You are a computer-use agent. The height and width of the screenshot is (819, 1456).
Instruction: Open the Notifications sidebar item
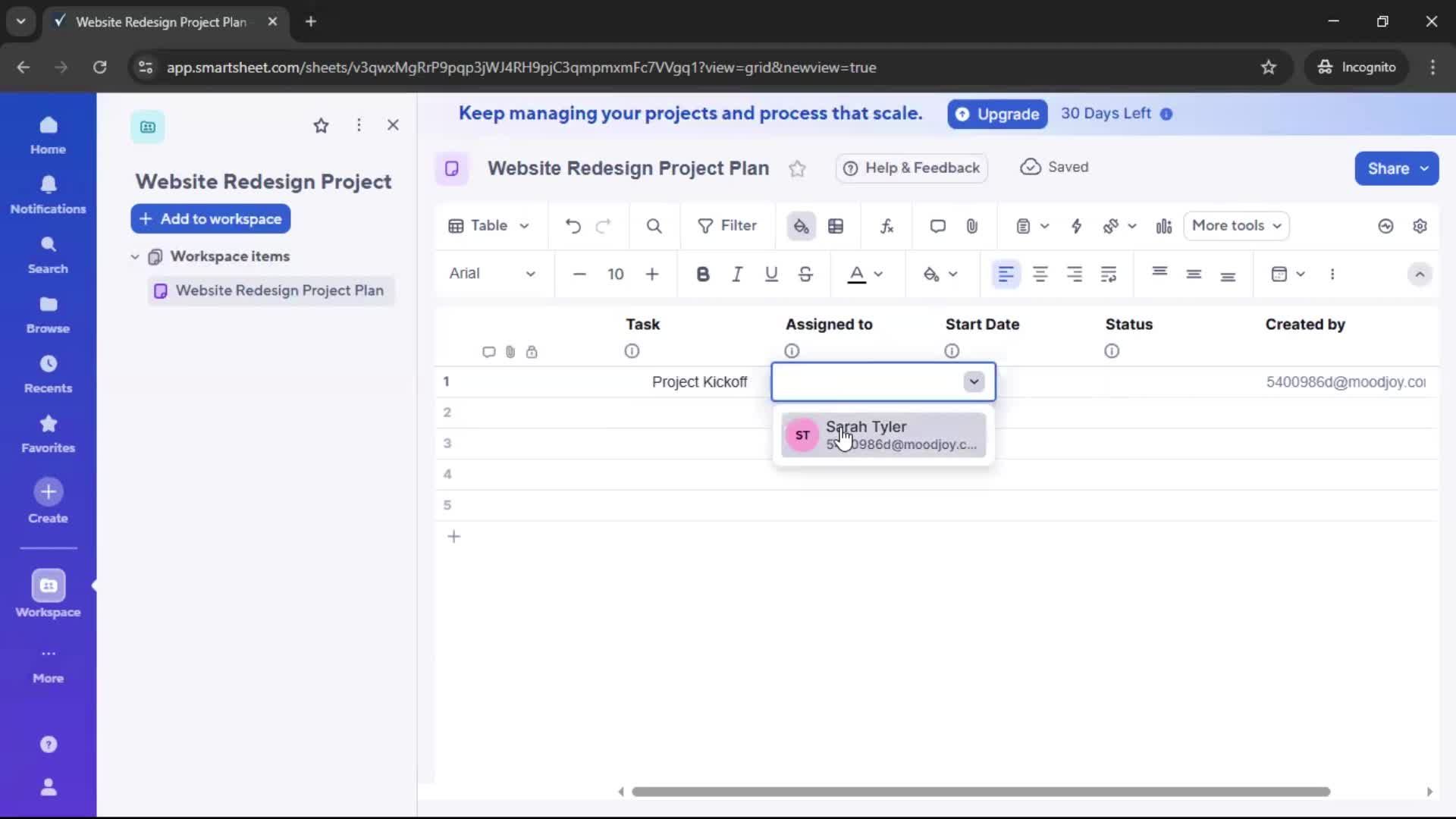[48, 195]
